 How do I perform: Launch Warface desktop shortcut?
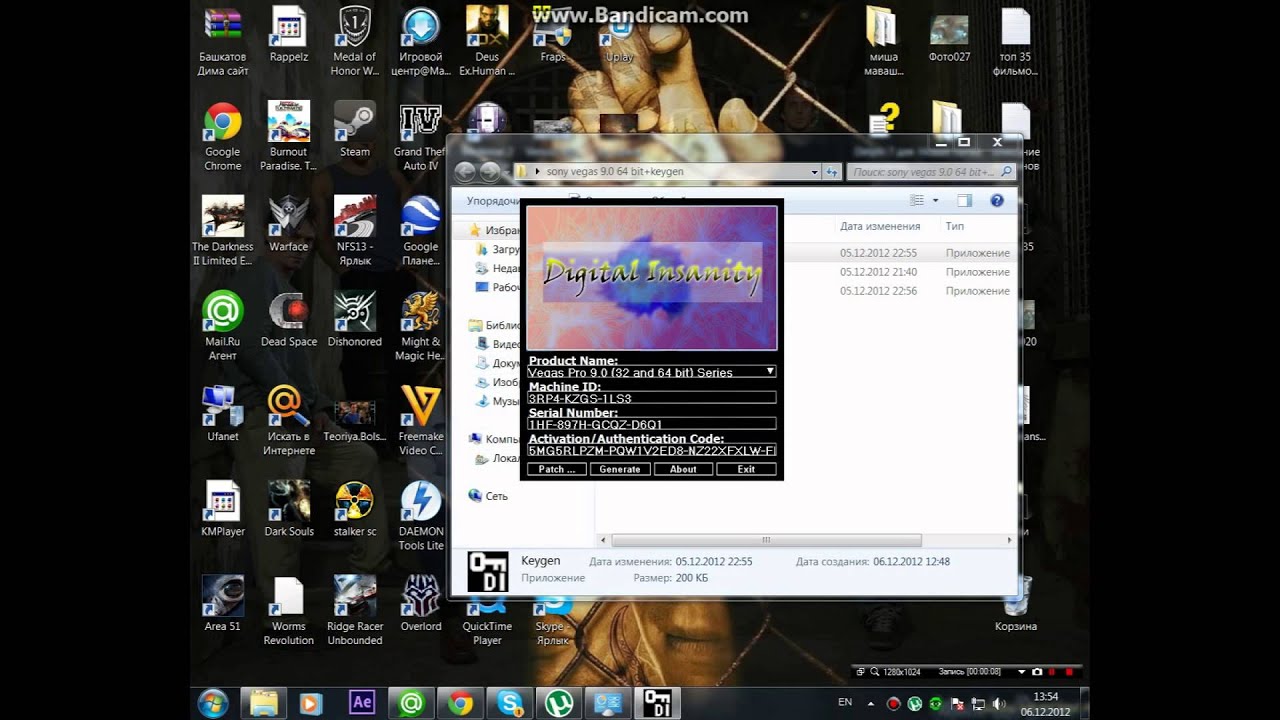(288, 224)
